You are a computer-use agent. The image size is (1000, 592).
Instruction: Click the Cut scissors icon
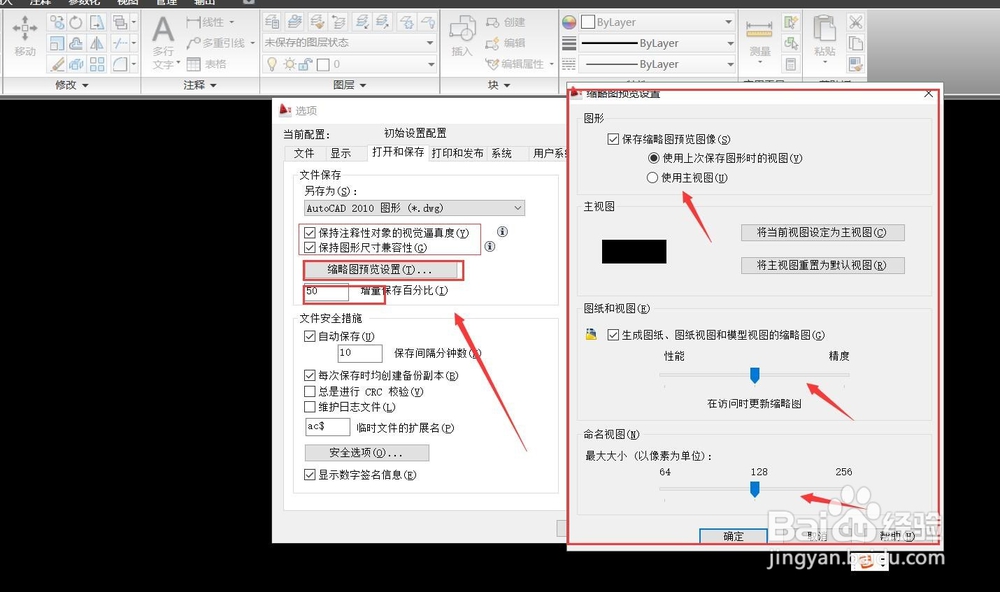pos(855,22)
